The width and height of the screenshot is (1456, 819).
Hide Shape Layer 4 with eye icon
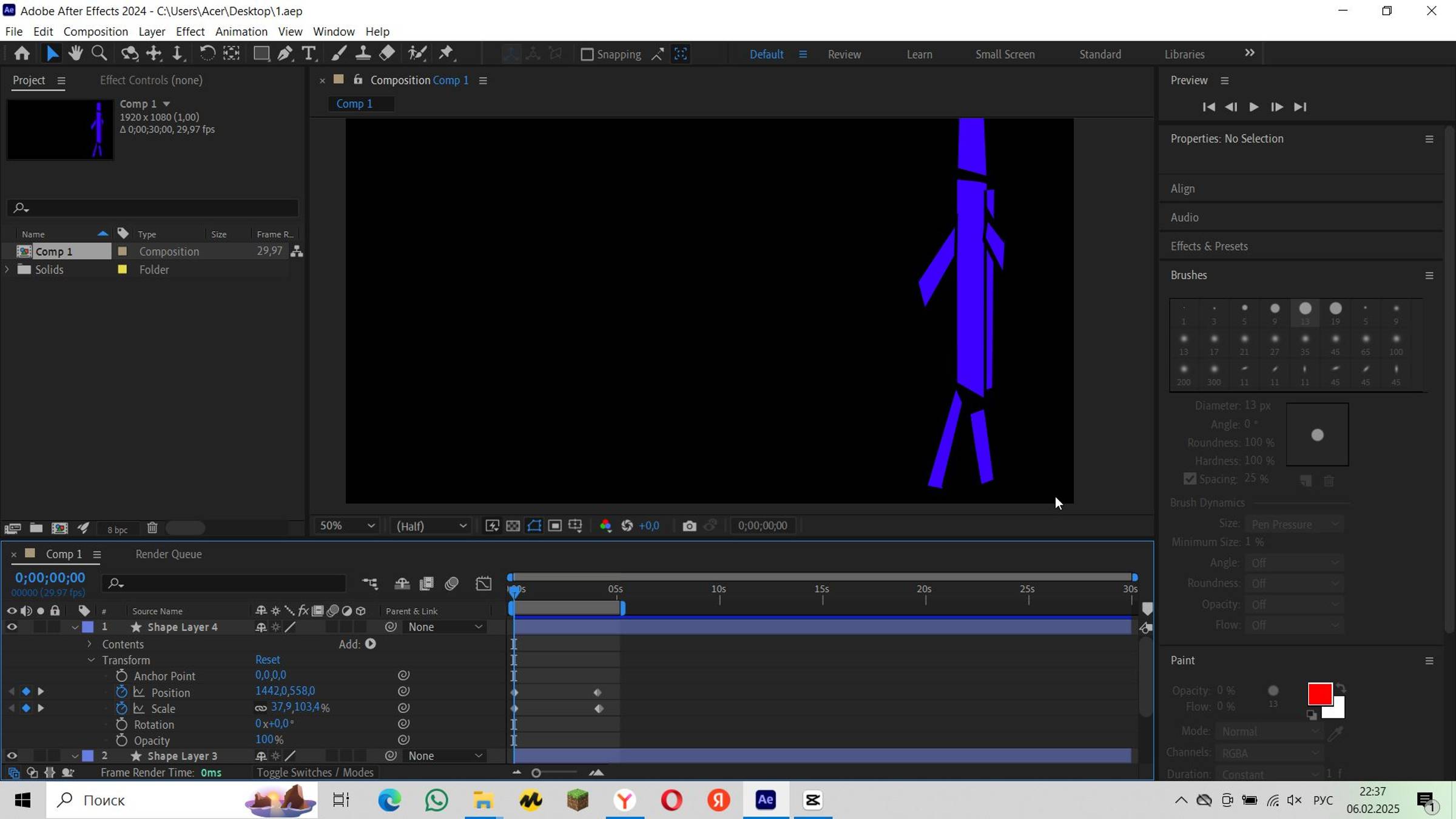[12, 627]
